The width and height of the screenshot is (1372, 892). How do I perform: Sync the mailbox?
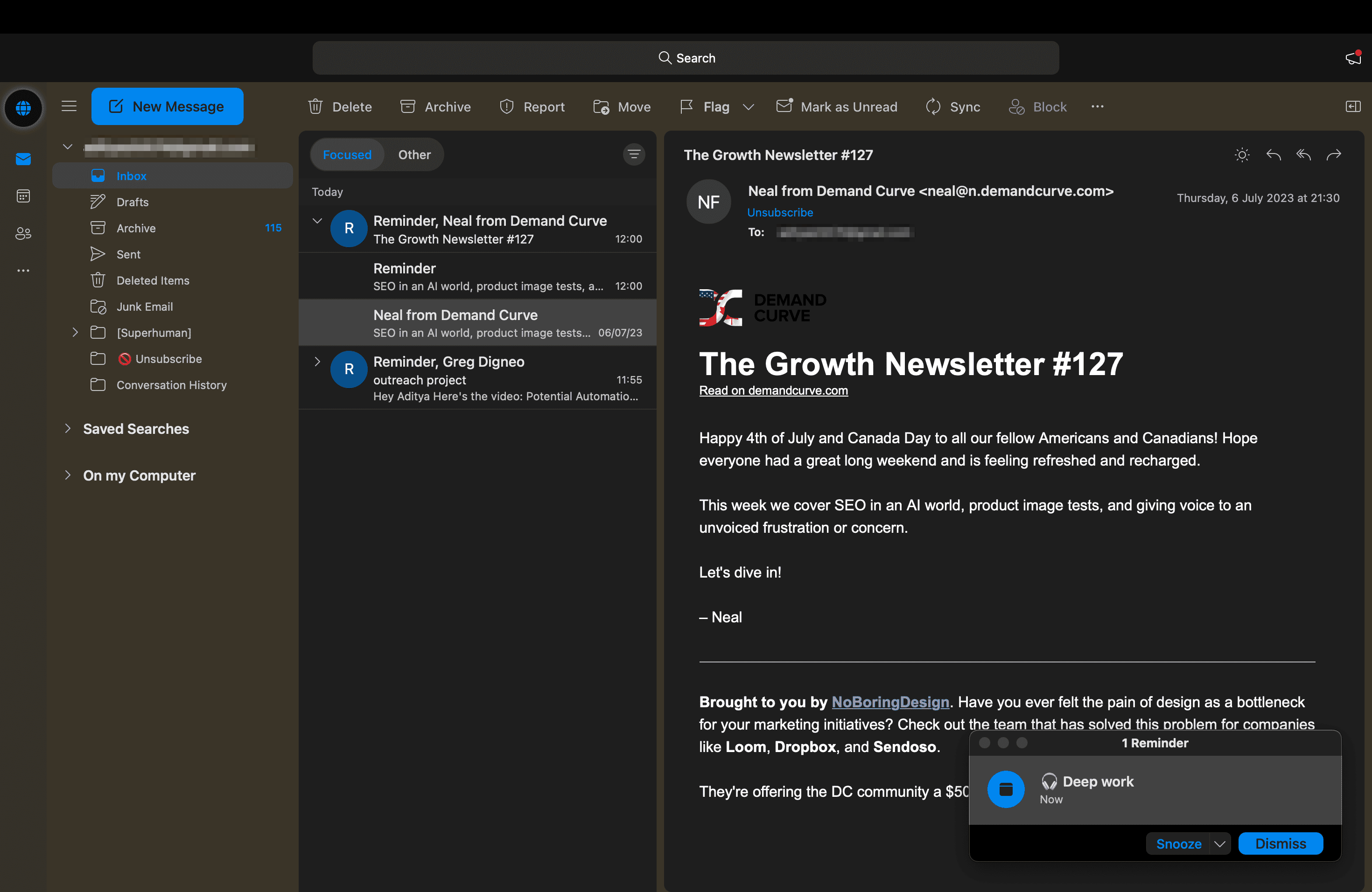click(x=952, y=107)
